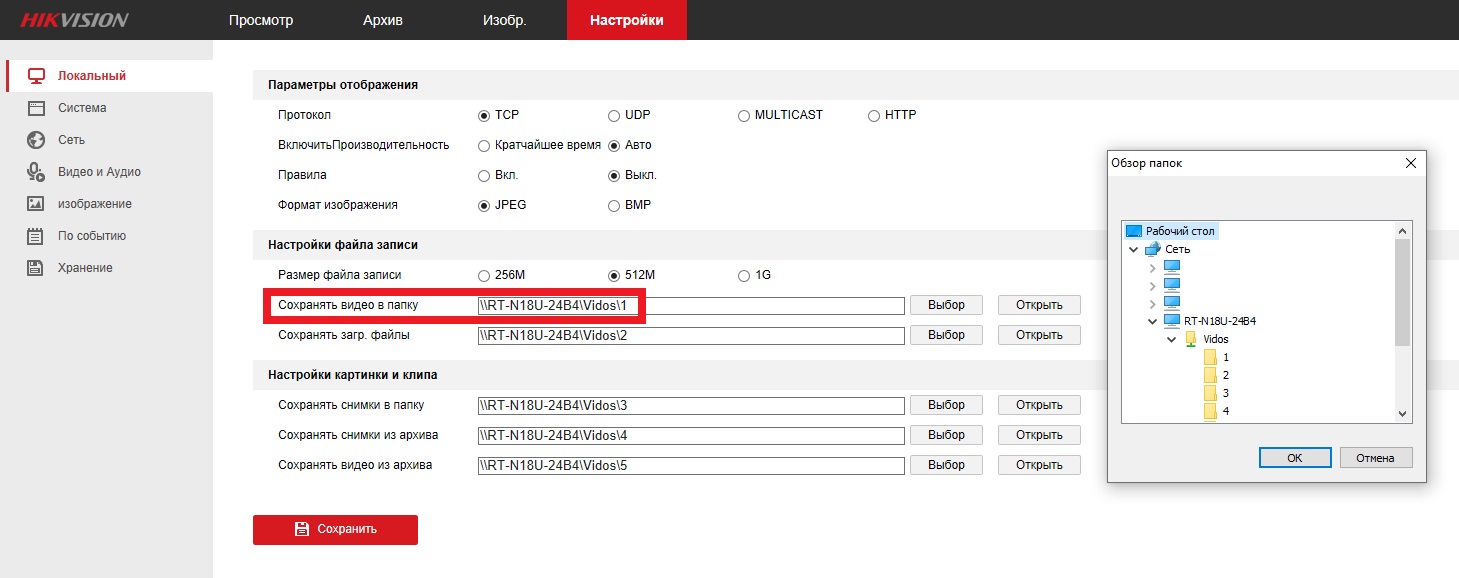Collapse the Vidos folder node
Viewport: 1459px width, 578px height.
pyautogui.click(x=1171, y=339)
